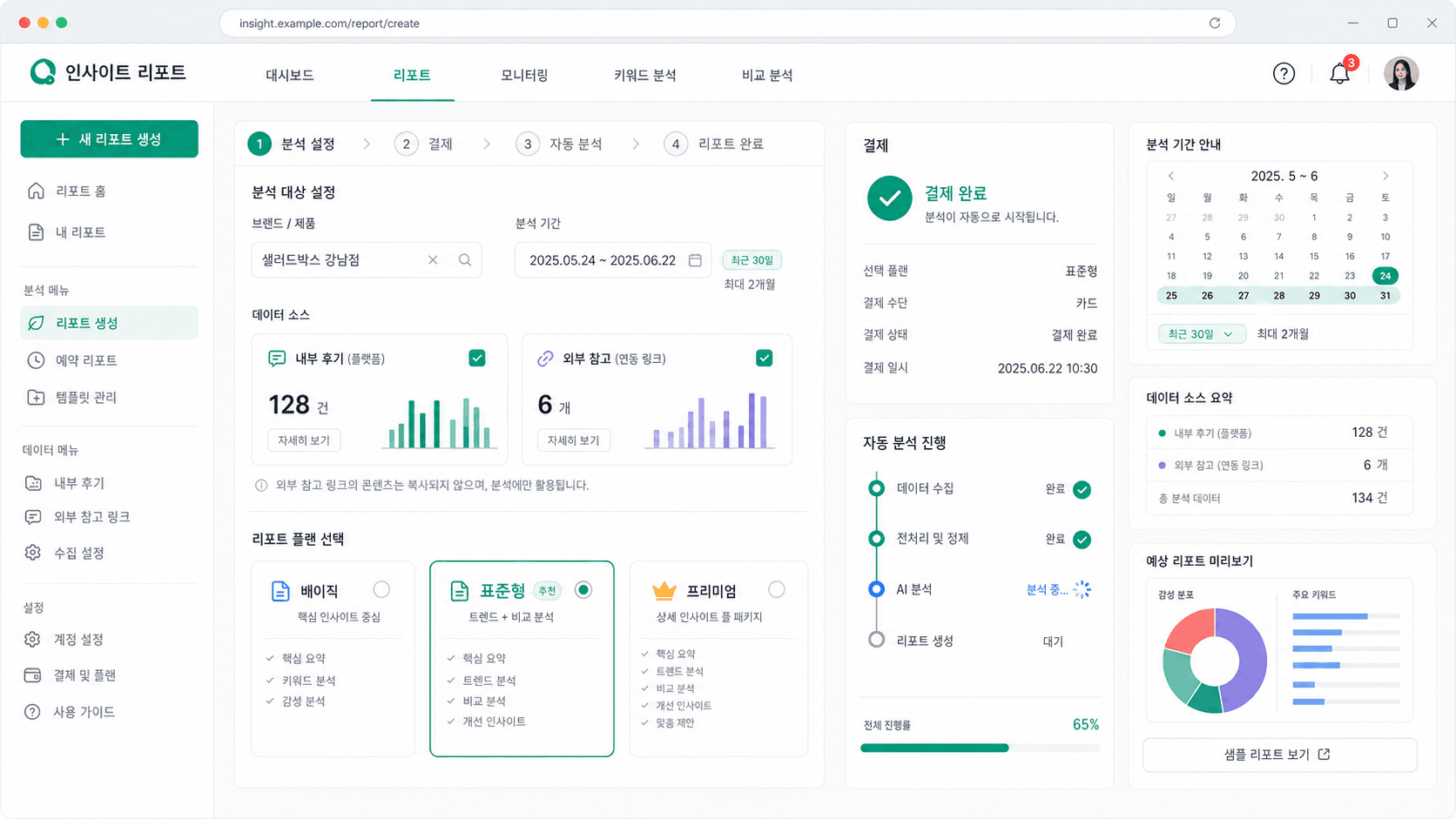Viewport: 1456px width, 819px height.
Task: Click the 예약 리포트 clock icon
Action: coord(36,360)
